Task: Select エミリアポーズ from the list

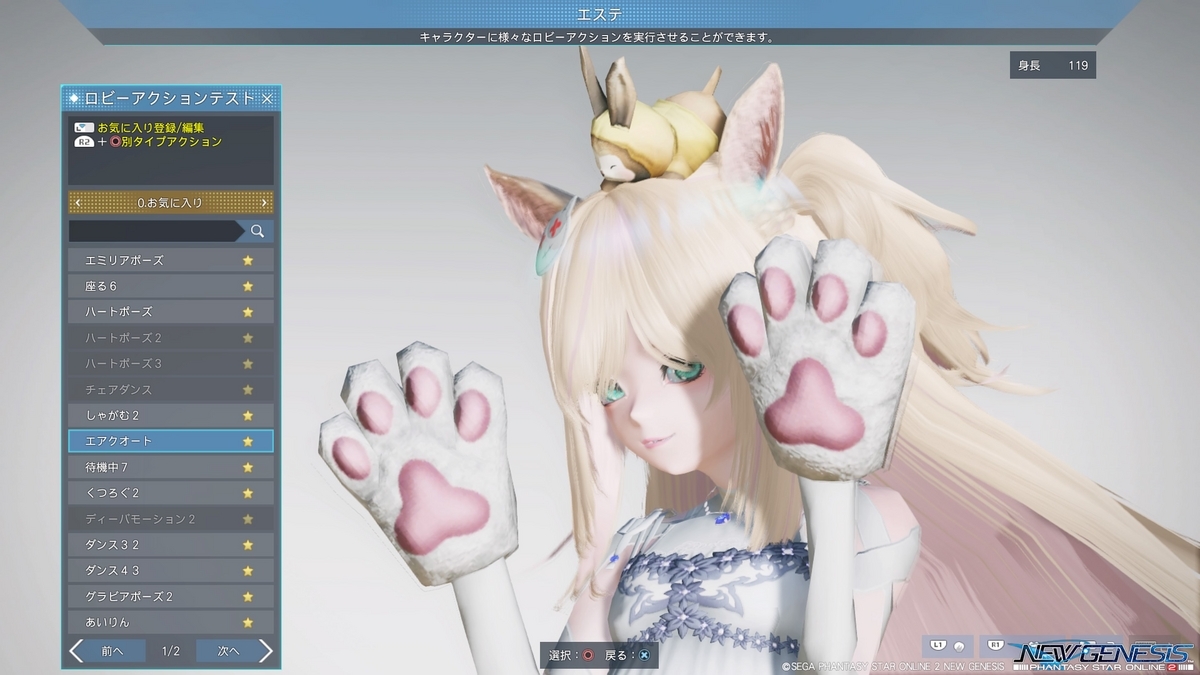Action: pos(171,260)
